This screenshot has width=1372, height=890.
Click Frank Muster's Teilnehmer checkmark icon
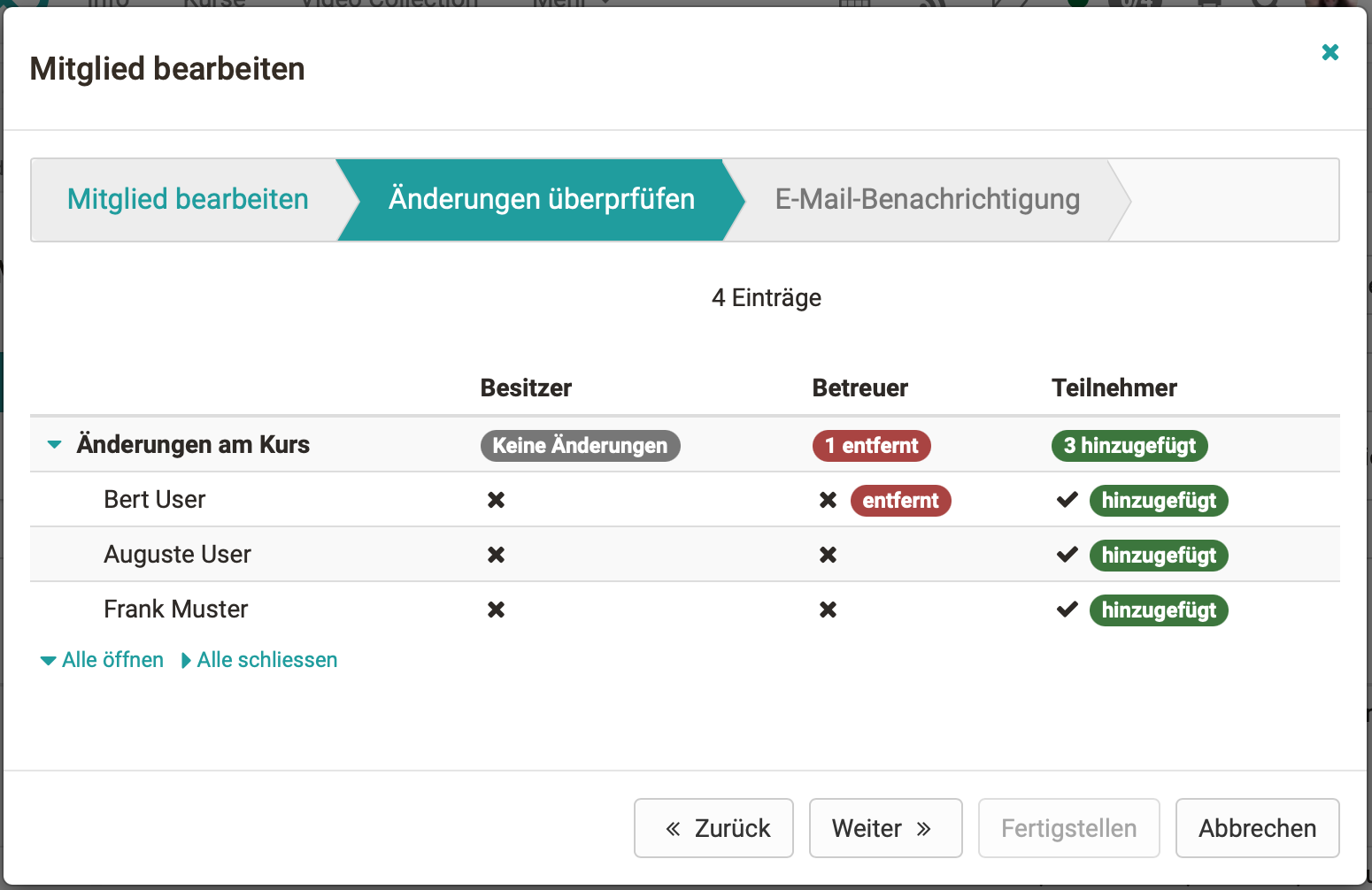(1067, 610)
